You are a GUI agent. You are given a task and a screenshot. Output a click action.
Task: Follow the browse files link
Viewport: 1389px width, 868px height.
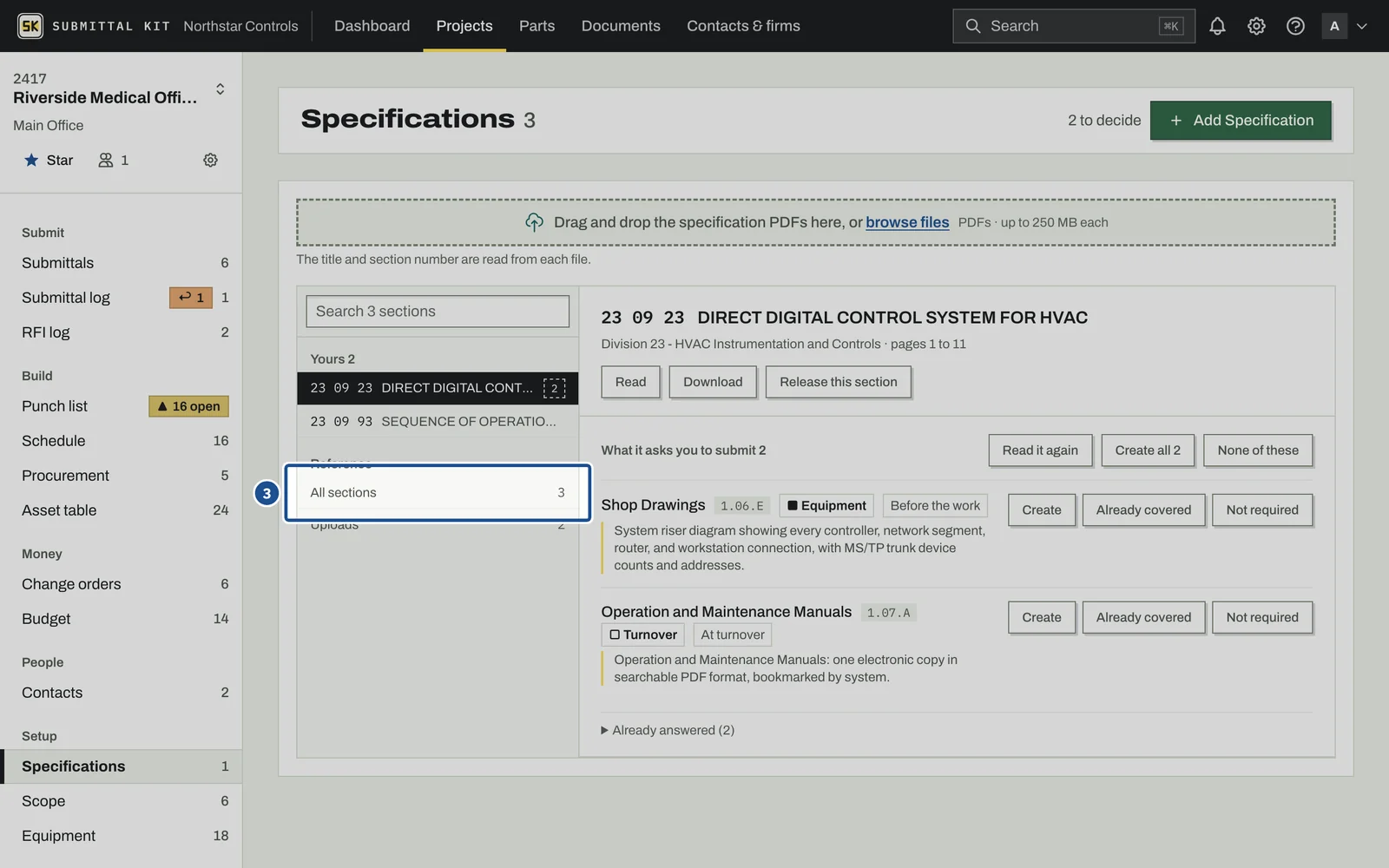point(907,222)
